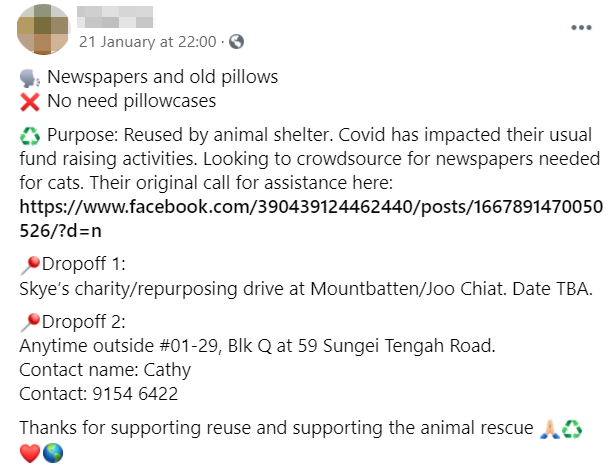This screenshot has height=470, width=613.
Task: Click the red cross mark emoji
Action: pos(29,101)
